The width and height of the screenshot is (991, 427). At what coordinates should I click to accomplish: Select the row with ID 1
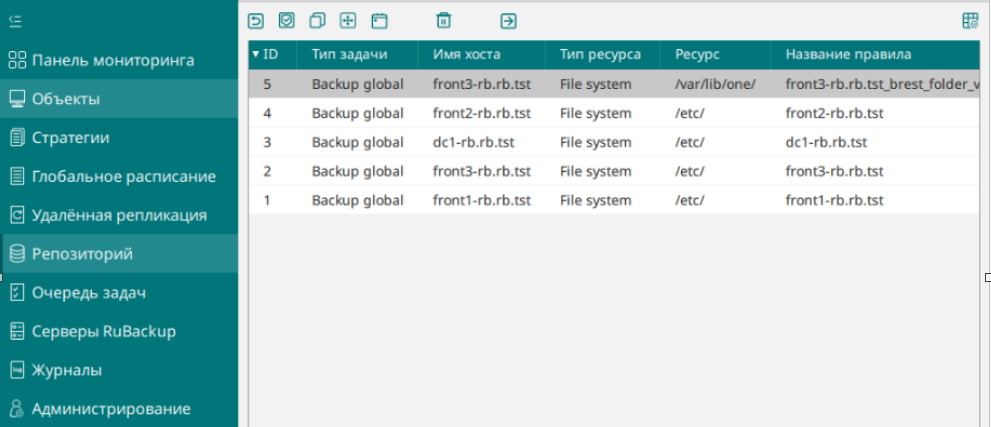(x=614, y=200)
